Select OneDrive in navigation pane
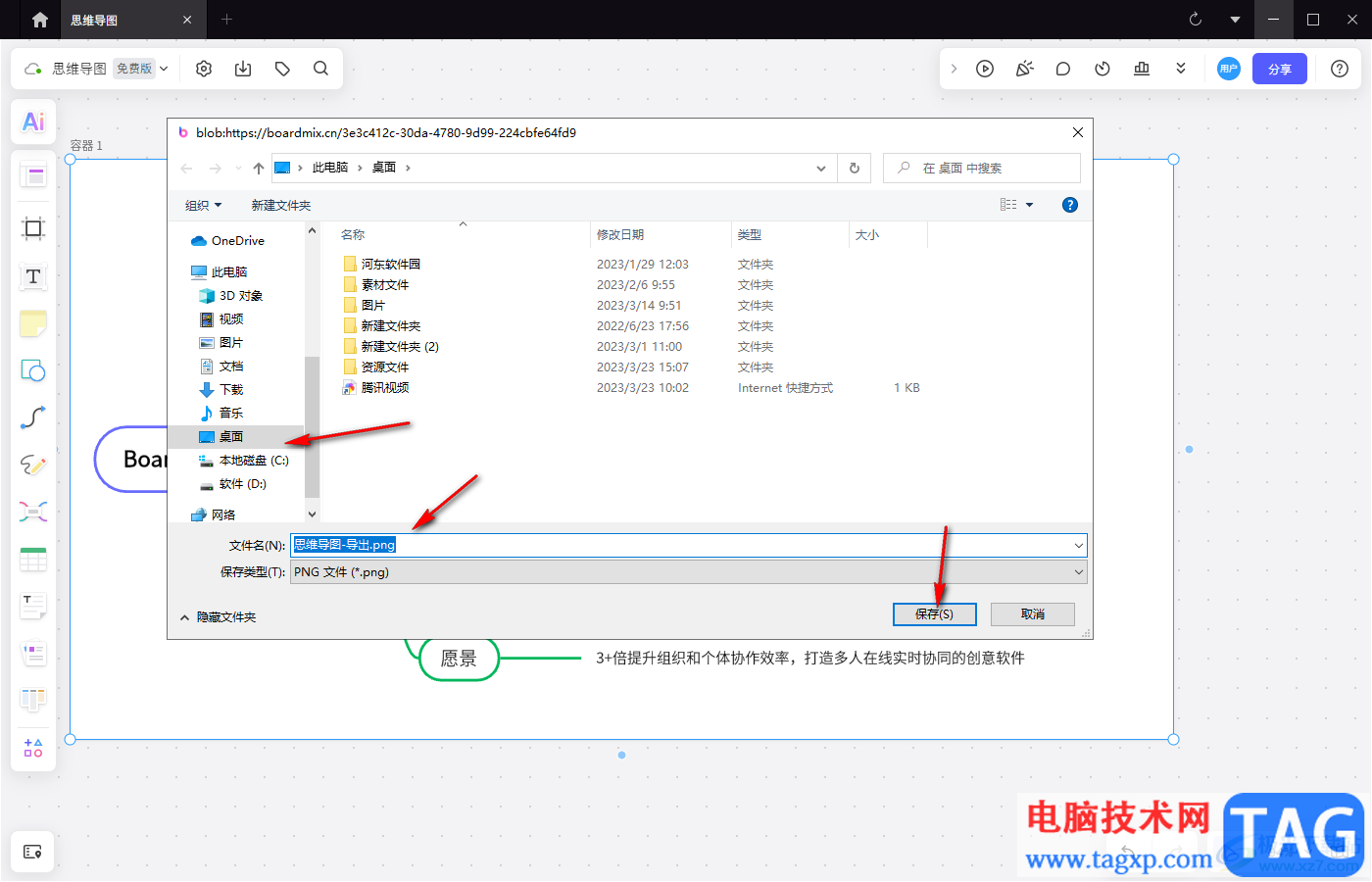1372x882 pixels. click(228, 241)
